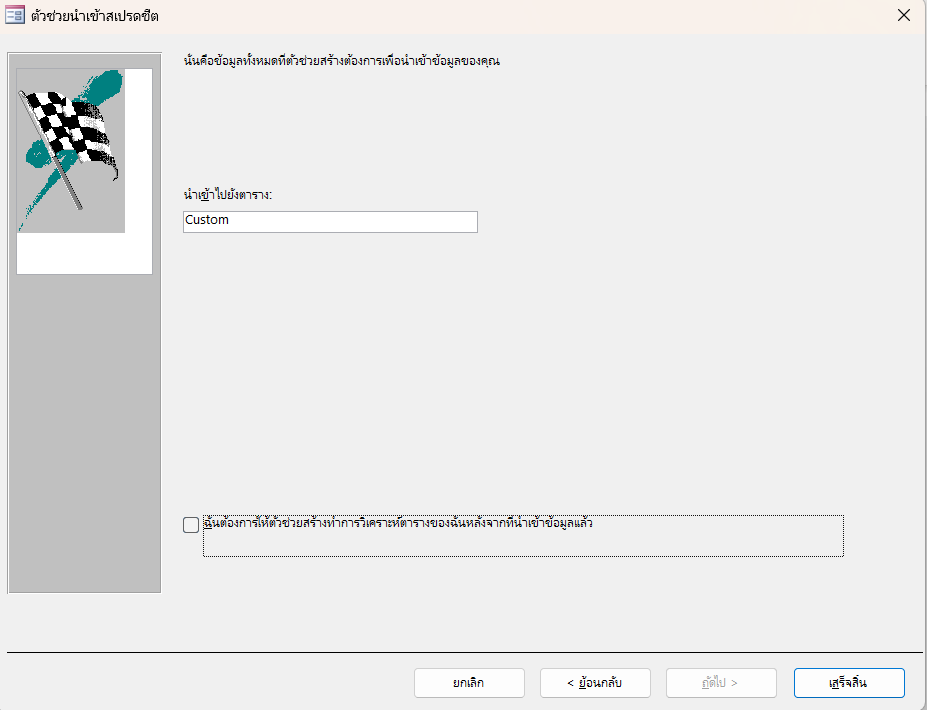Click the horizontal separator line above the buttons
The width and height of the screenshot is (927, 710).
click(x=460, y=652)
